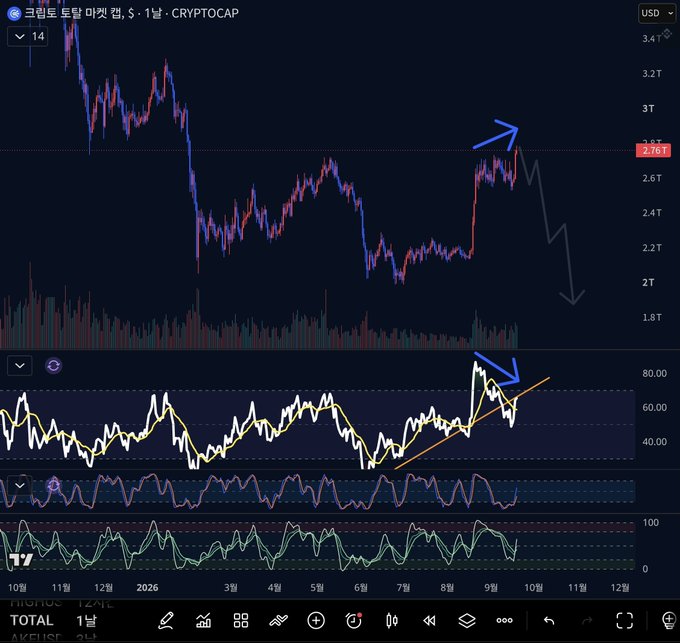This screenshot has width=680, height=643.
Task: Open the lightbulb ideas icon
Action: pyautogui.click(x=669, y=621)
